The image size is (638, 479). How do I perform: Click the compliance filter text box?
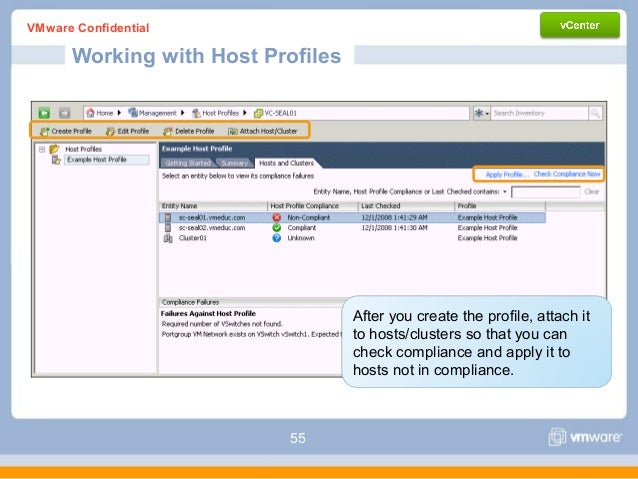546,192
